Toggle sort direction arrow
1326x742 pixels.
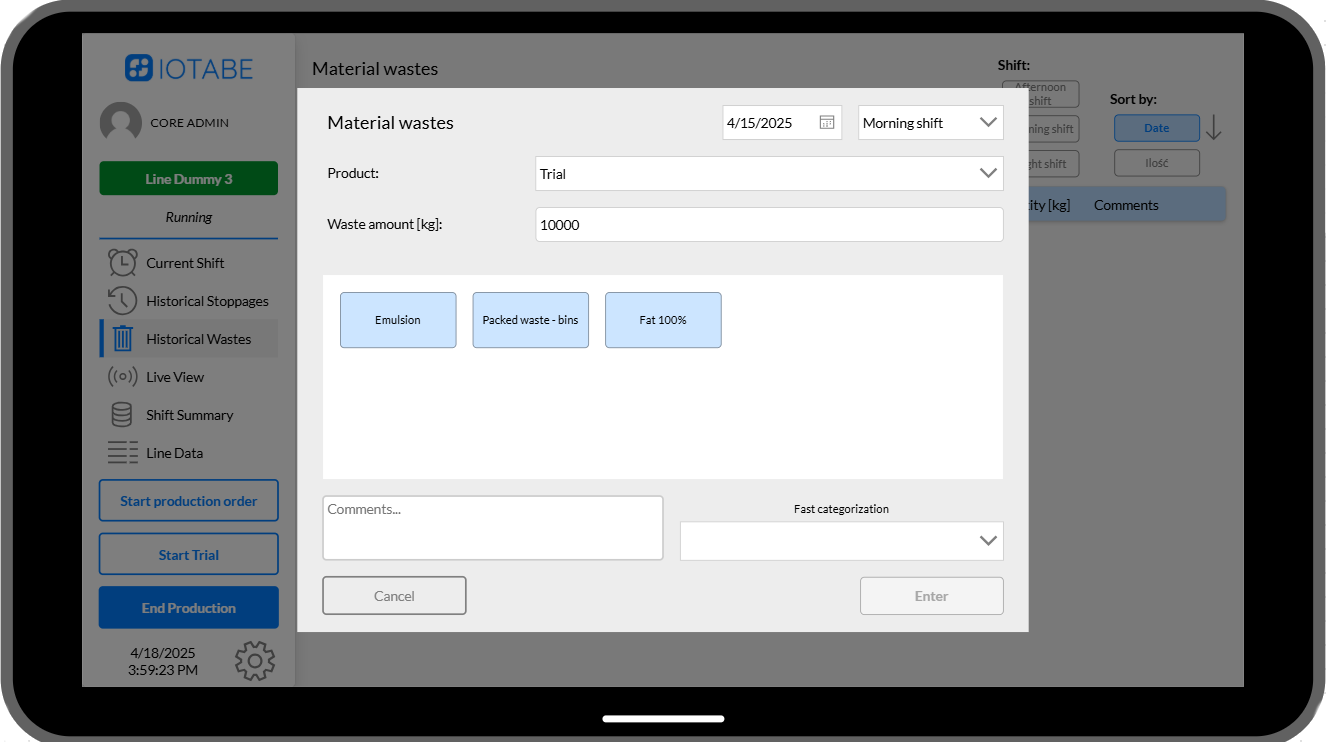coord(1213,128)
